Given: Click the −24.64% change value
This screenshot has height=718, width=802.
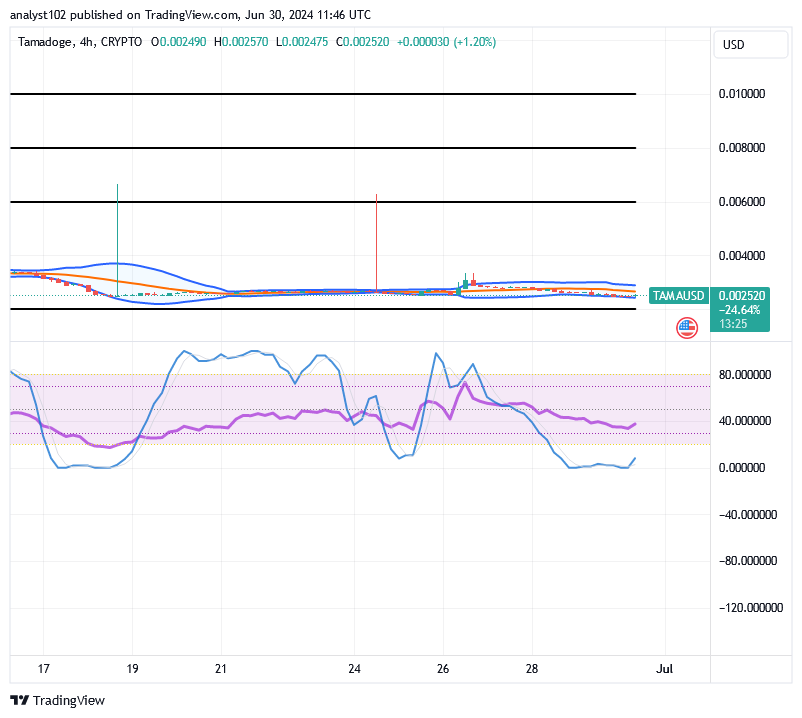Looking at the screenshot, I should pos(739,310).
